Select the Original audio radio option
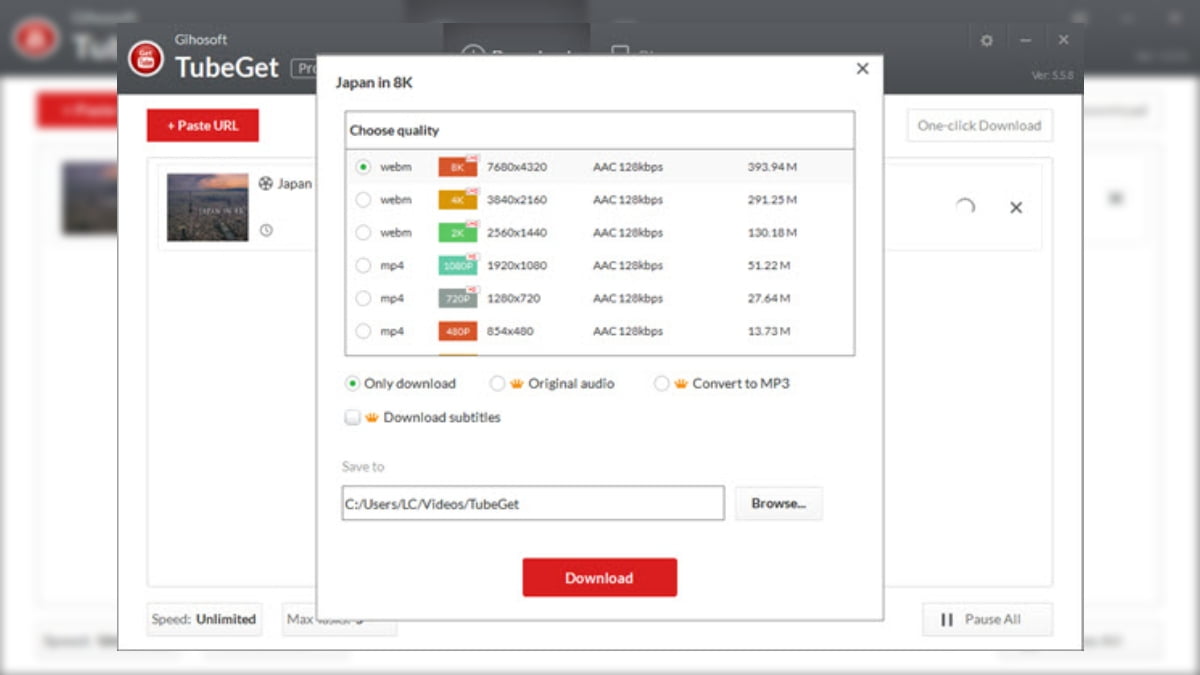Image resolution: width=1200 pixels, height=675 pixels. (497, 384)
